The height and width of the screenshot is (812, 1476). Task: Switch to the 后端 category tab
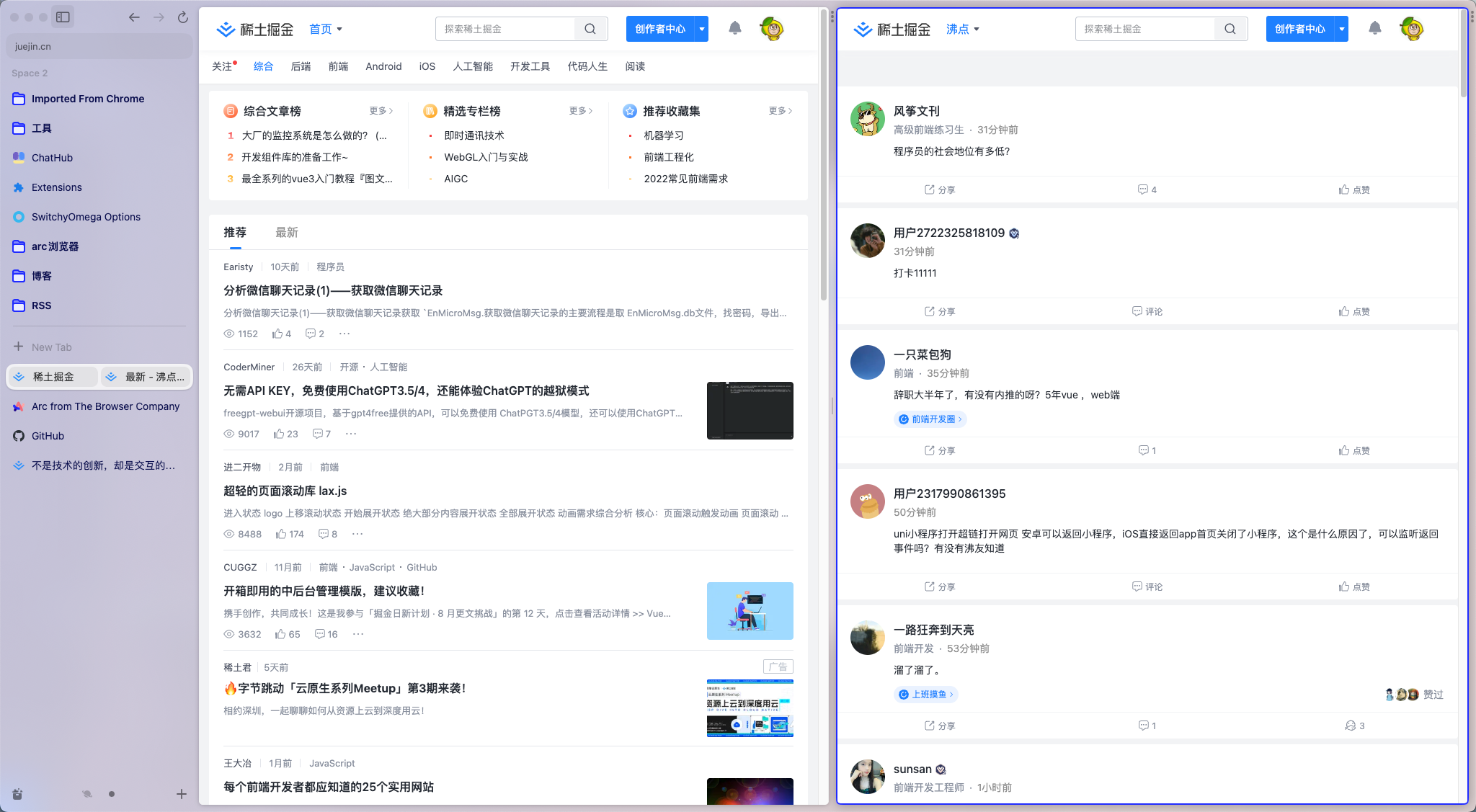[x=301, y=66]
